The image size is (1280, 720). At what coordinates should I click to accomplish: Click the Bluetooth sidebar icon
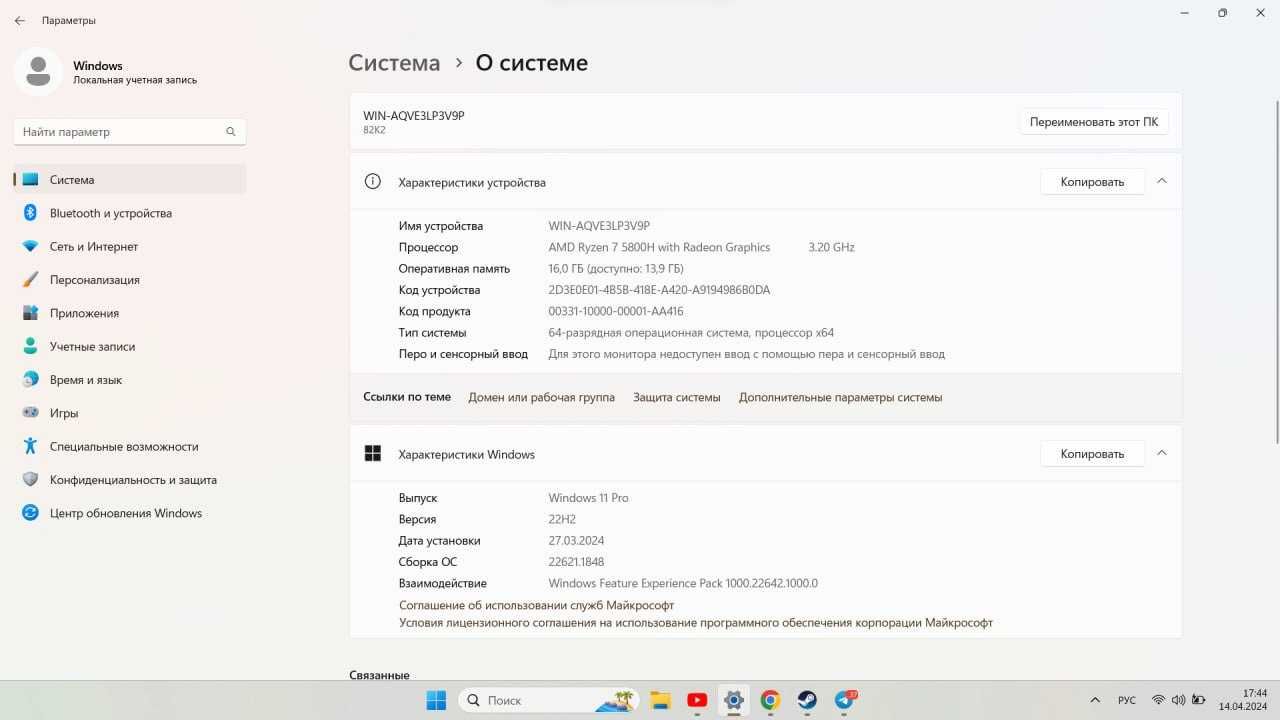30,213
